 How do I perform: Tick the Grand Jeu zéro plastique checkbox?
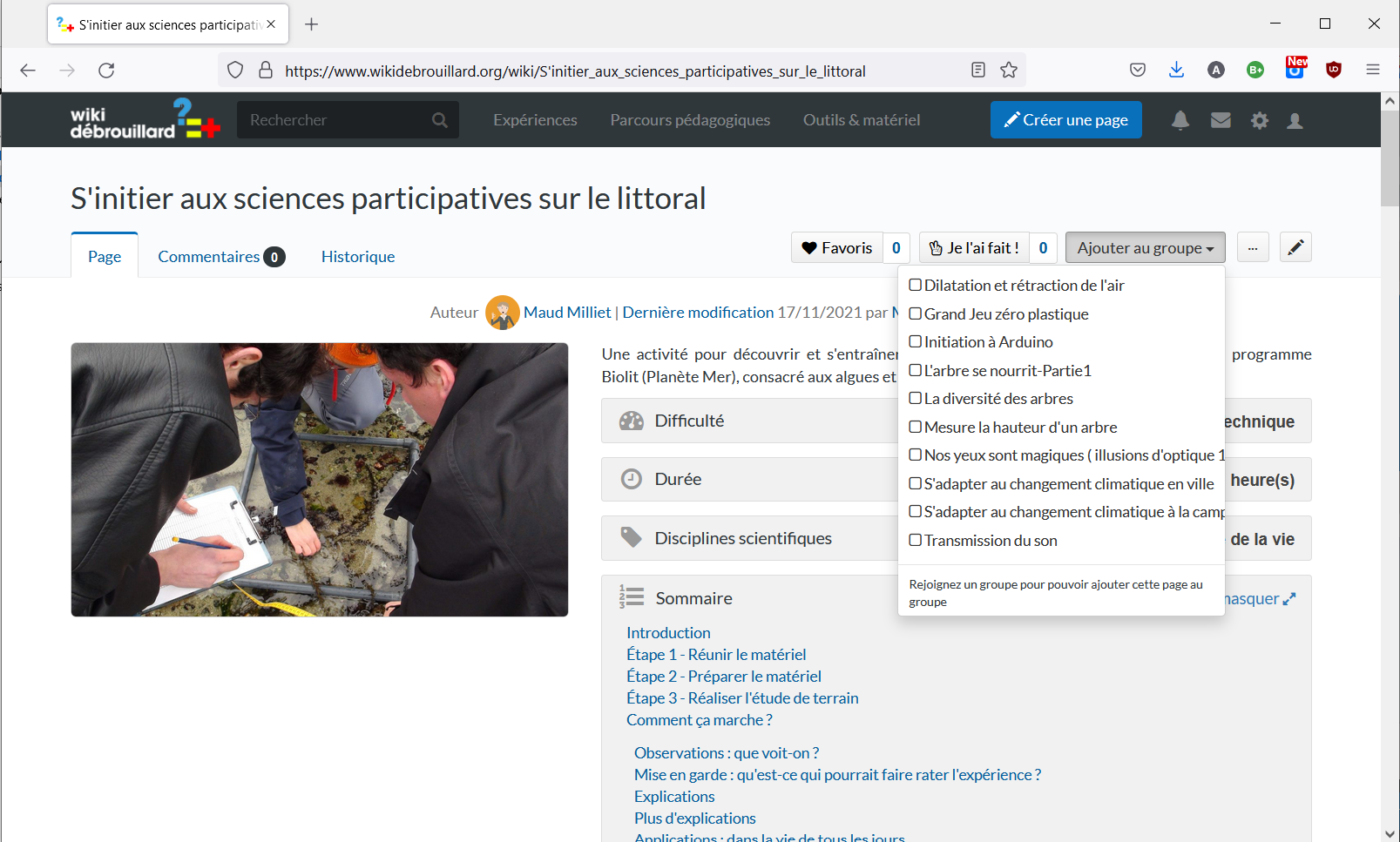point(916,313)
